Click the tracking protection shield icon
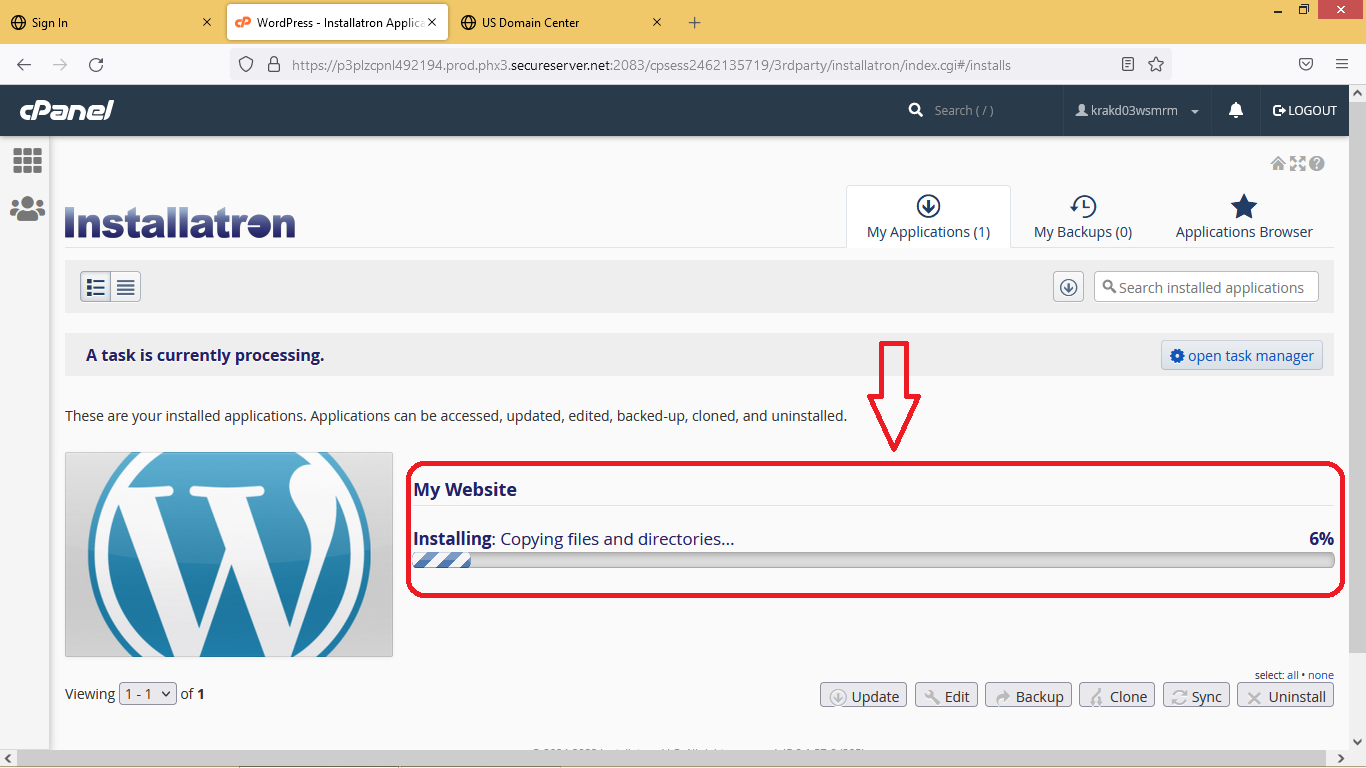1366x768 pixels. point(246,64)
